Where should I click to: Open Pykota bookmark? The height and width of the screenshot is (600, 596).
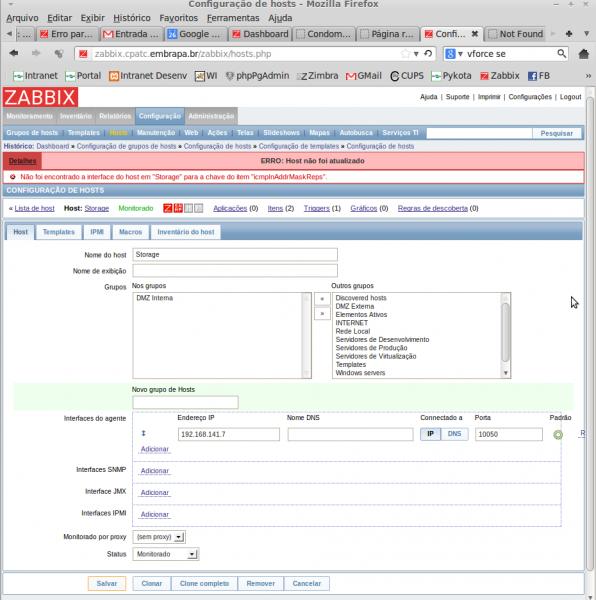tap(451, 76)
